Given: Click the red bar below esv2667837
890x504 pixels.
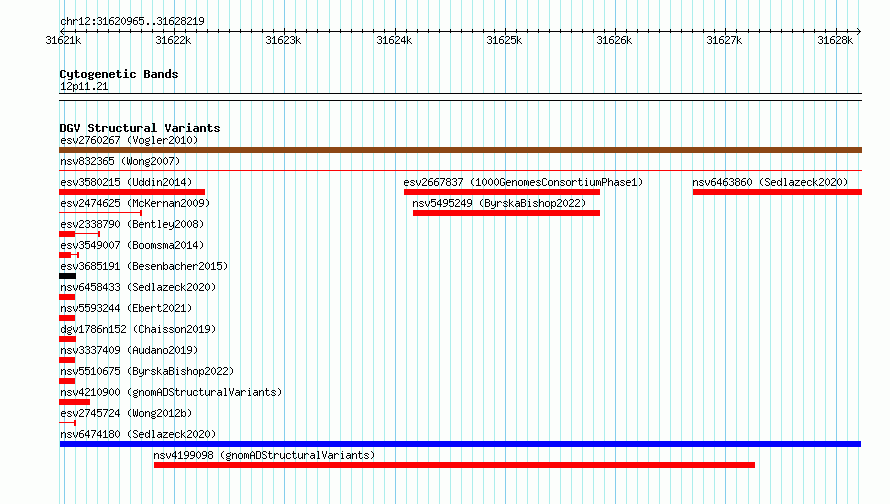Looking at the screenshot, I should [x=502, y=192].
